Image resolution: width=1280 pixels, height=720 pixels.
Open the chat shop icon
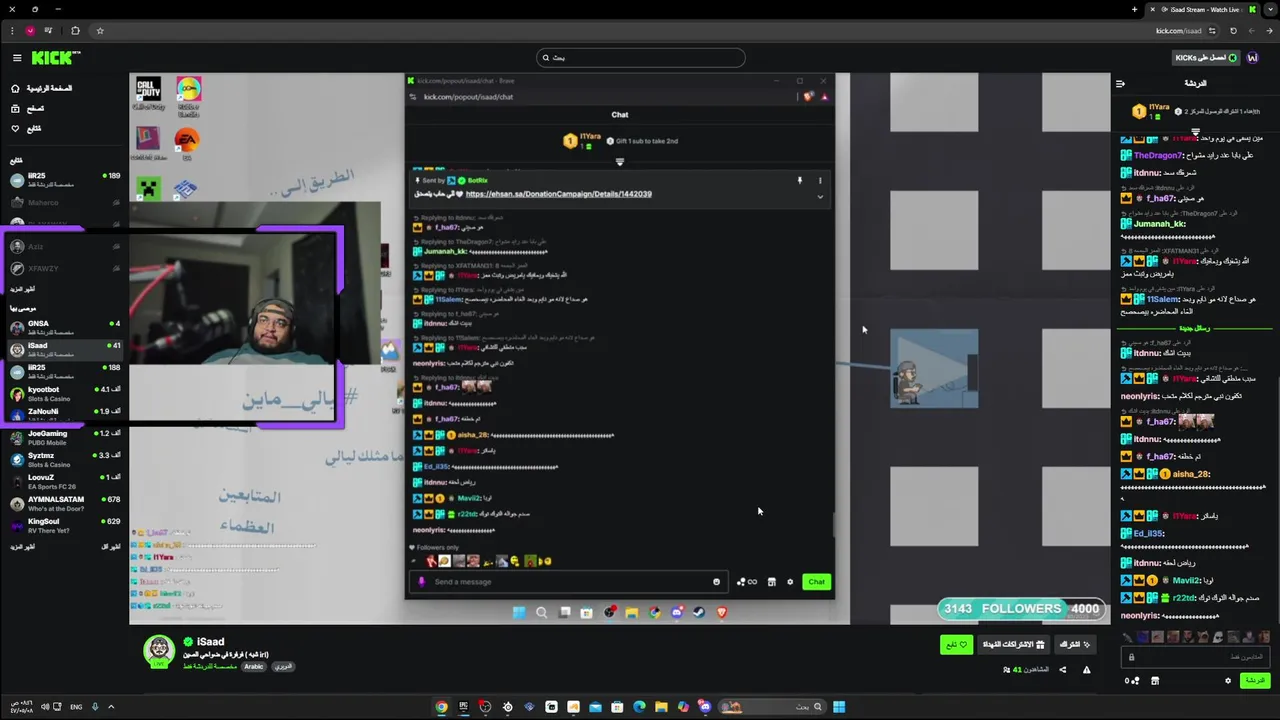1155,681
